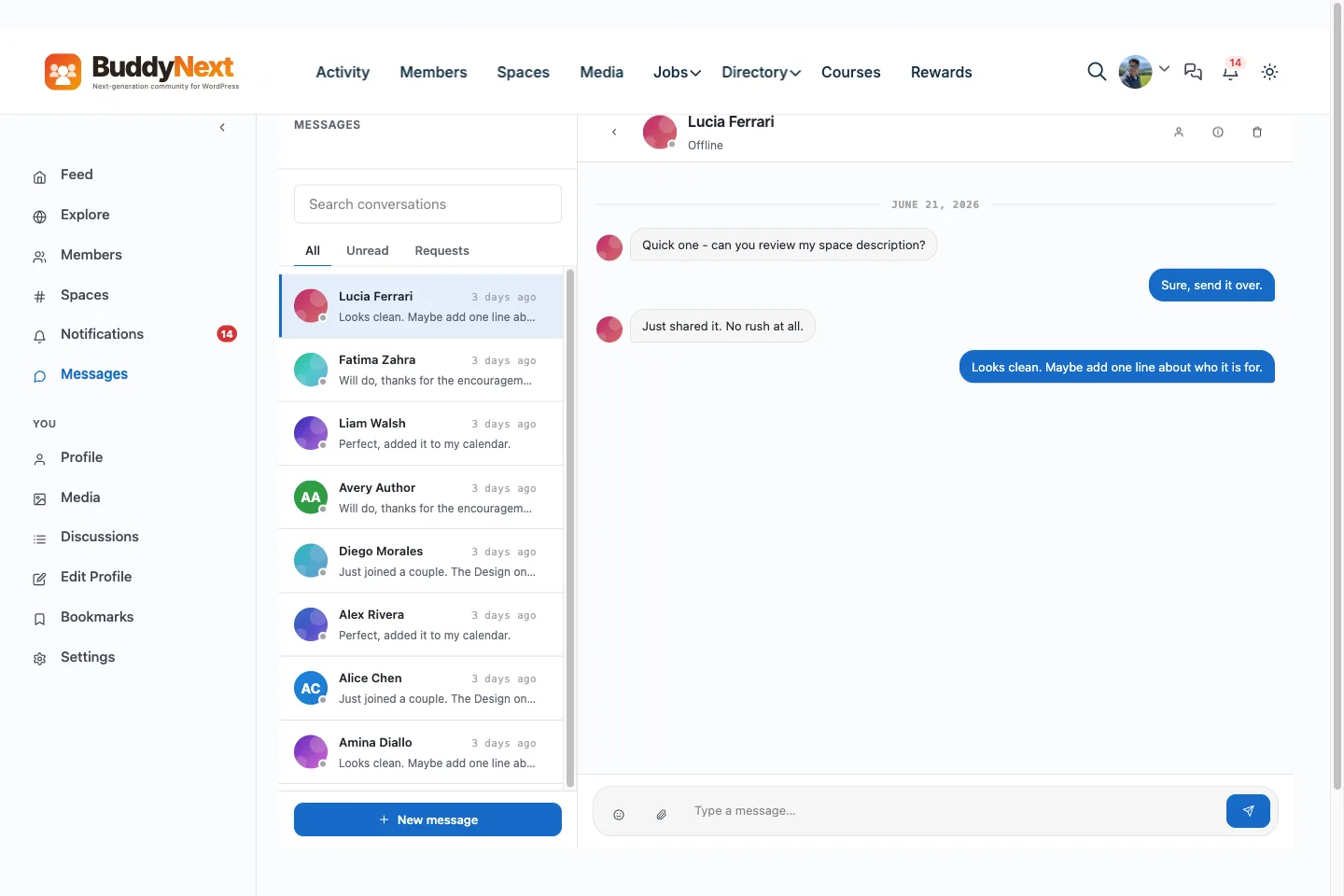The height and width of the screenshot is (896, 1344).
Task: Switch to the Requests tab
Action: click(x=441, y=251)
